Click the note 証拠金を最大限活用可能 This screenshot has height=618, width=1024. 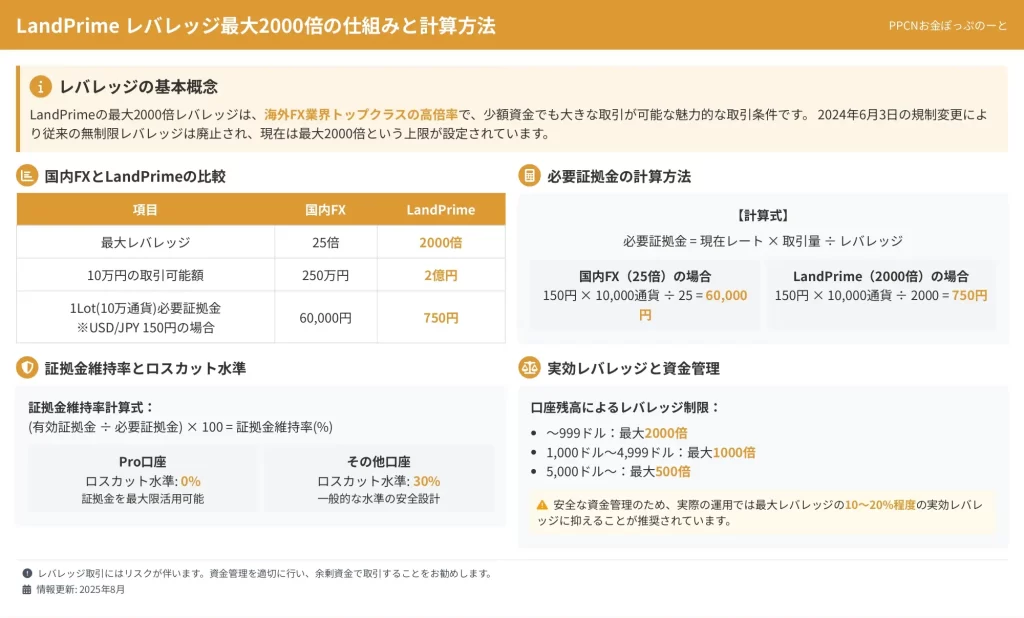[x=142, y=499]
